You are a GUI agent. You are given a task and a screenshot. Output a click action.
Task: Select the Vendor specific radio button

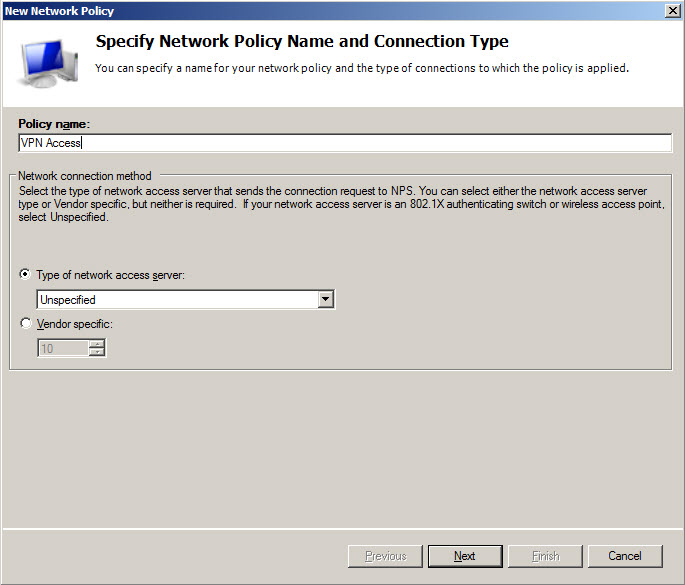point(26,323)
